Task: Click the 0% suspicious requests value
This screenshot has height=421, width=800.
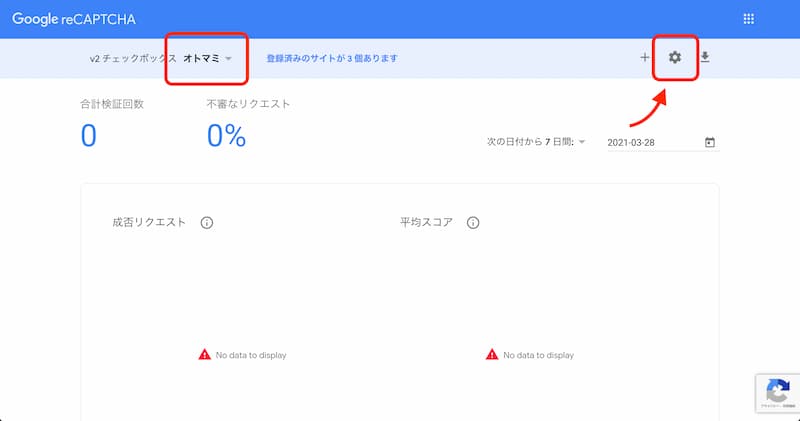Action: [227, 136]
